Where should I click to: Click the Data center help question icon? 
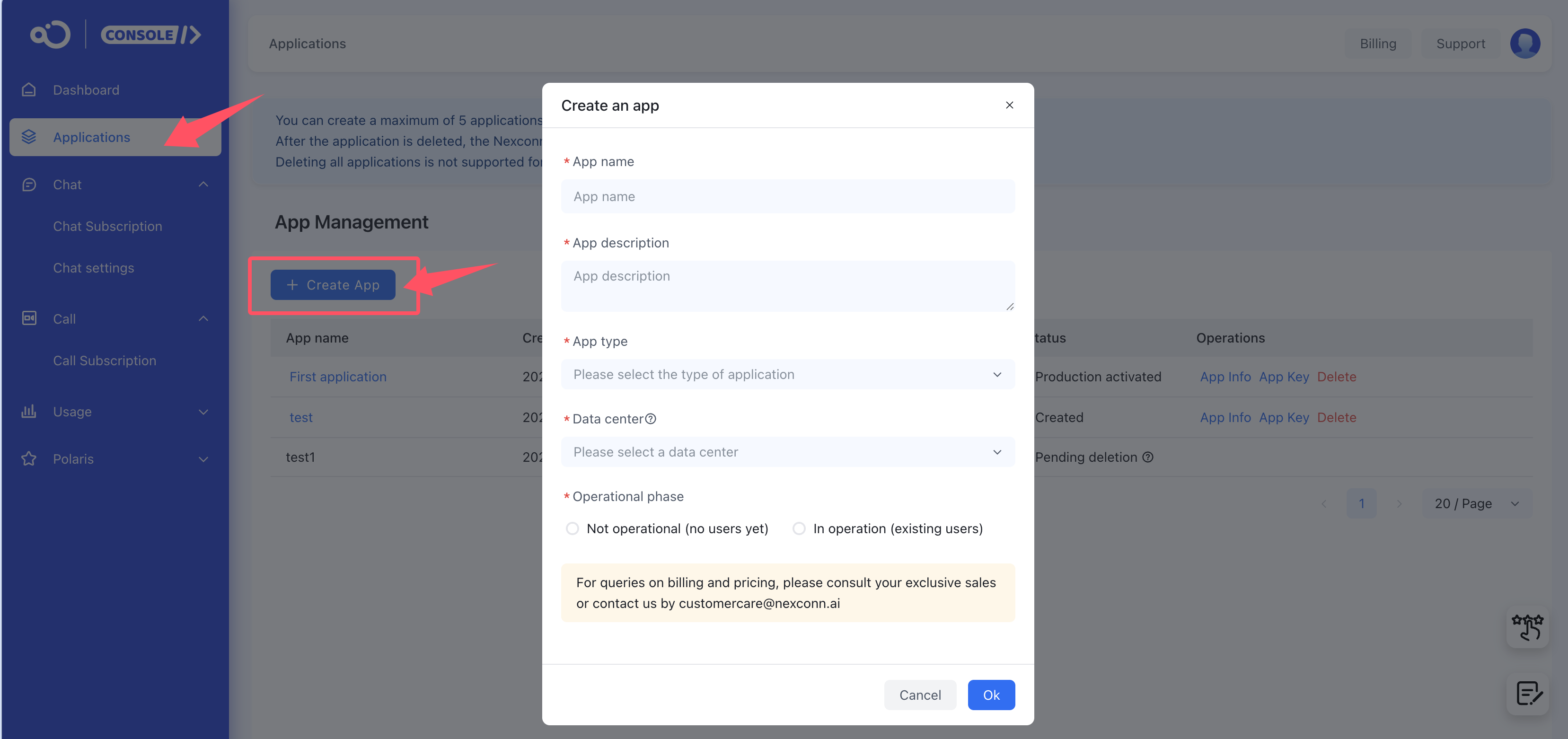point(651,419)
